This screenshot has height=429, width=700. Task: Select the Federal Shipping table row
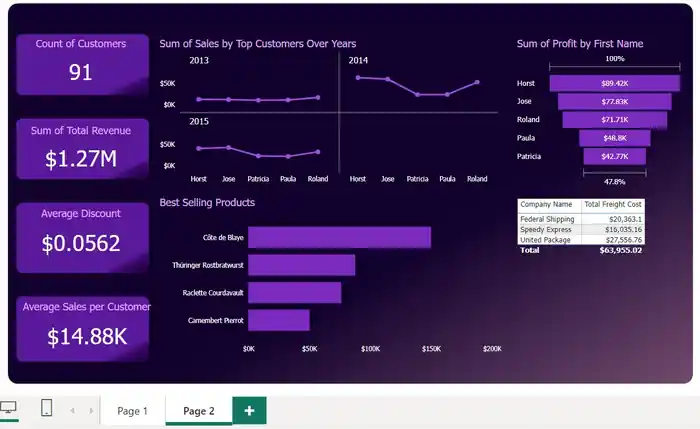pos(581,219)
